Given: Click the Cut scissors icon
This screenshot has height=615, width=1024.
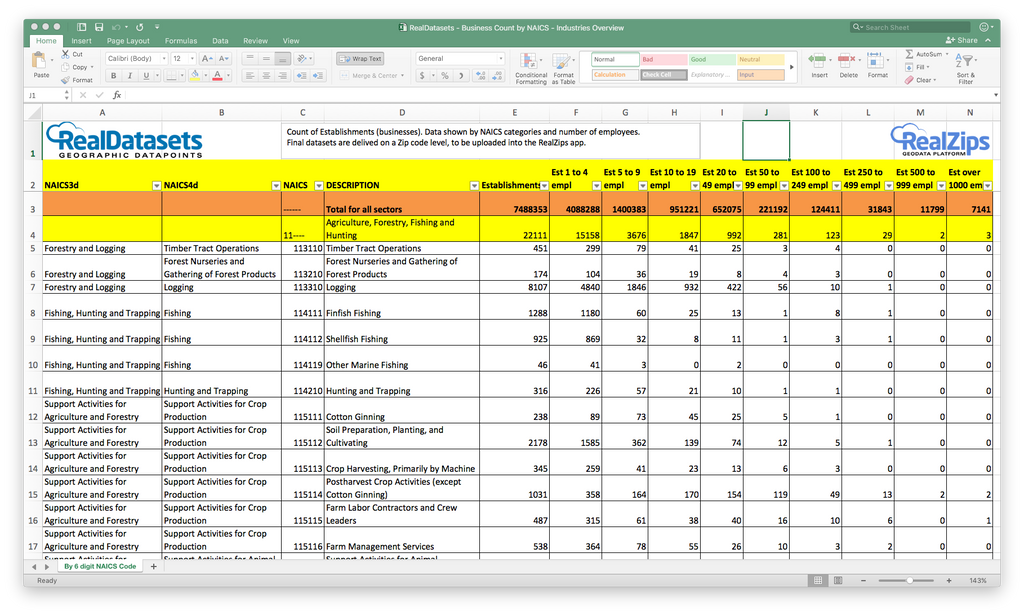Looking at the screenshot, I should pyautogui.click(x=66, y=54).
